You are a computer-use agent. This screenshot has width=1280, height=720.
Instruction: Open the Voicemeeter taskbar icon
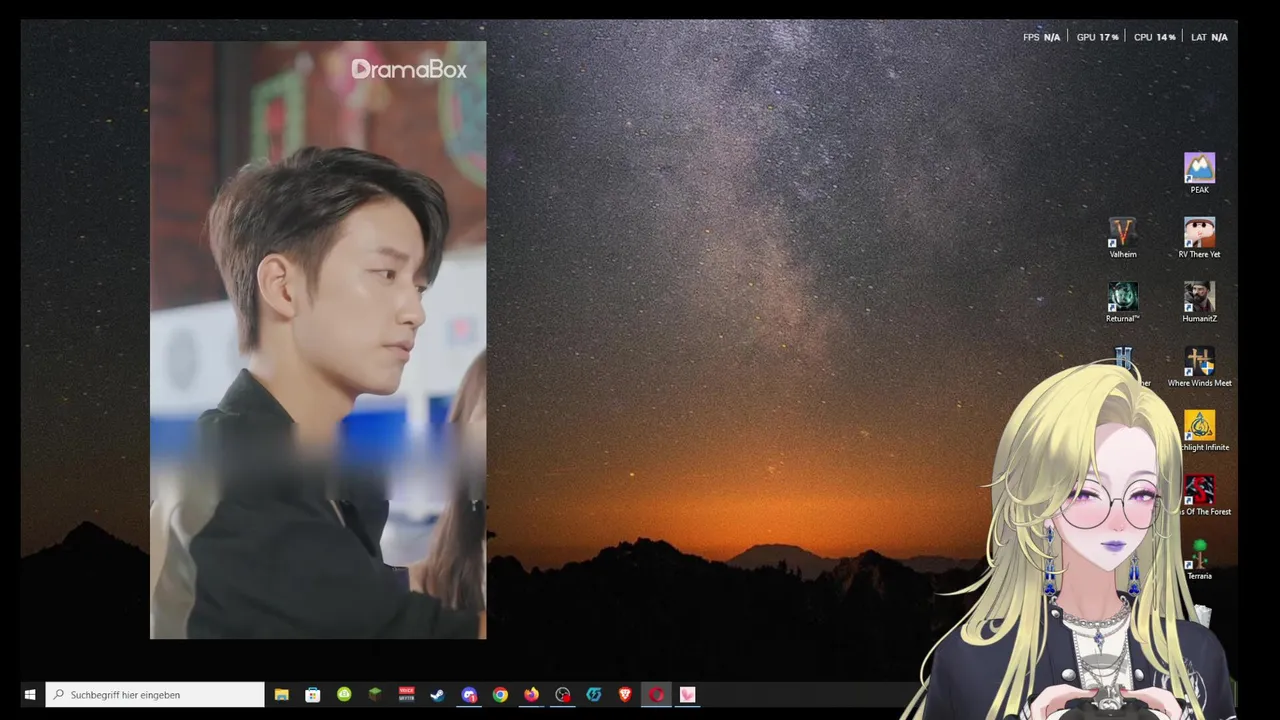click(407, 694)
